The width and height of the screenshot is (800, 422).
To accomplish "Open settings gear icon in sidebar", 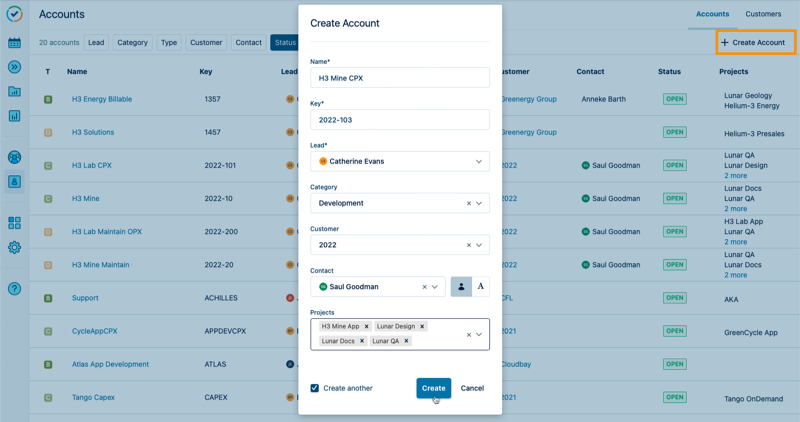I will pyautogui.click(x=14, y=247).
